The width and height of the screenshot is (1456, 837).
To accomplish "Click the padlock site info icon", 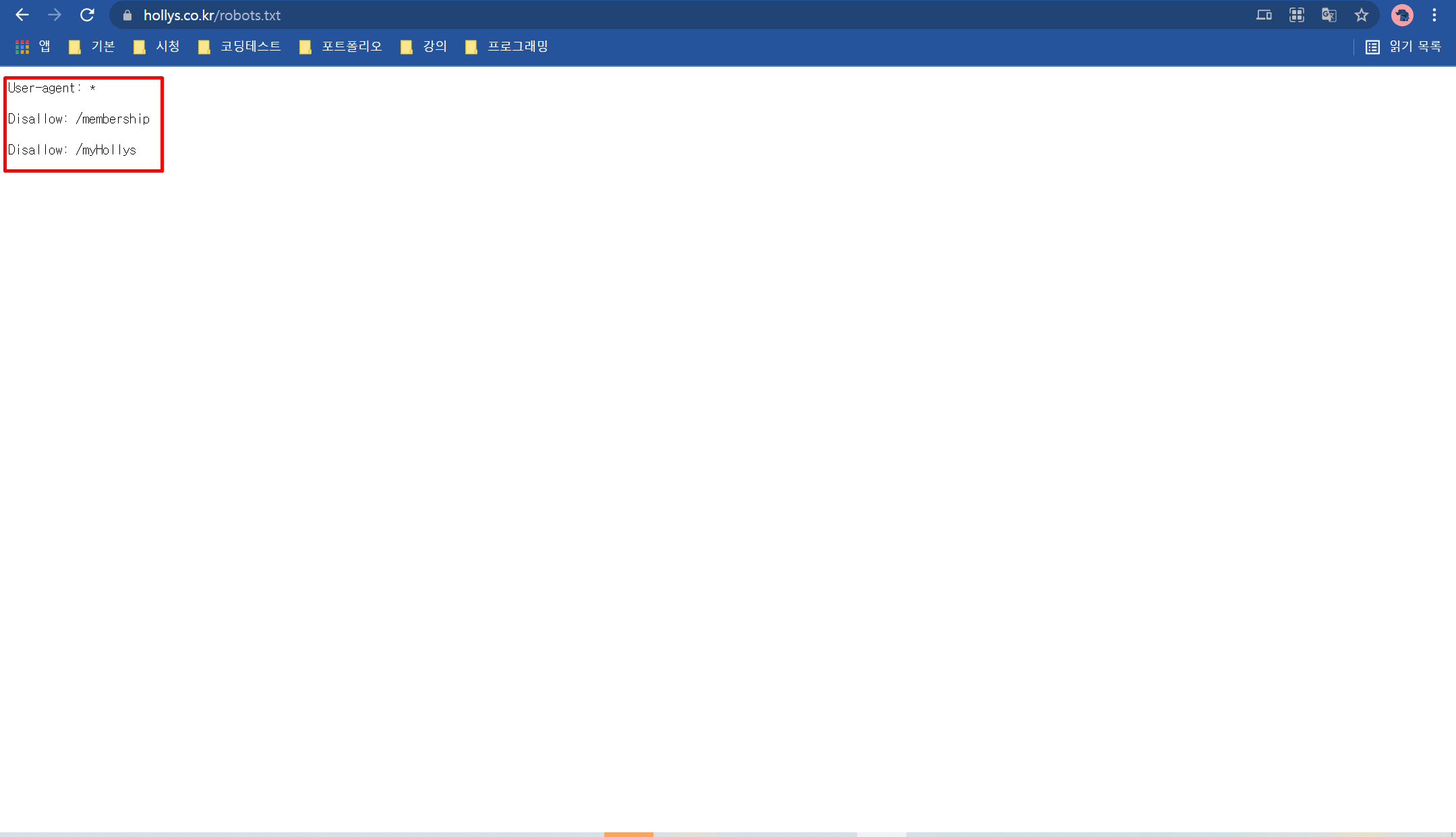I will (127, 15).
